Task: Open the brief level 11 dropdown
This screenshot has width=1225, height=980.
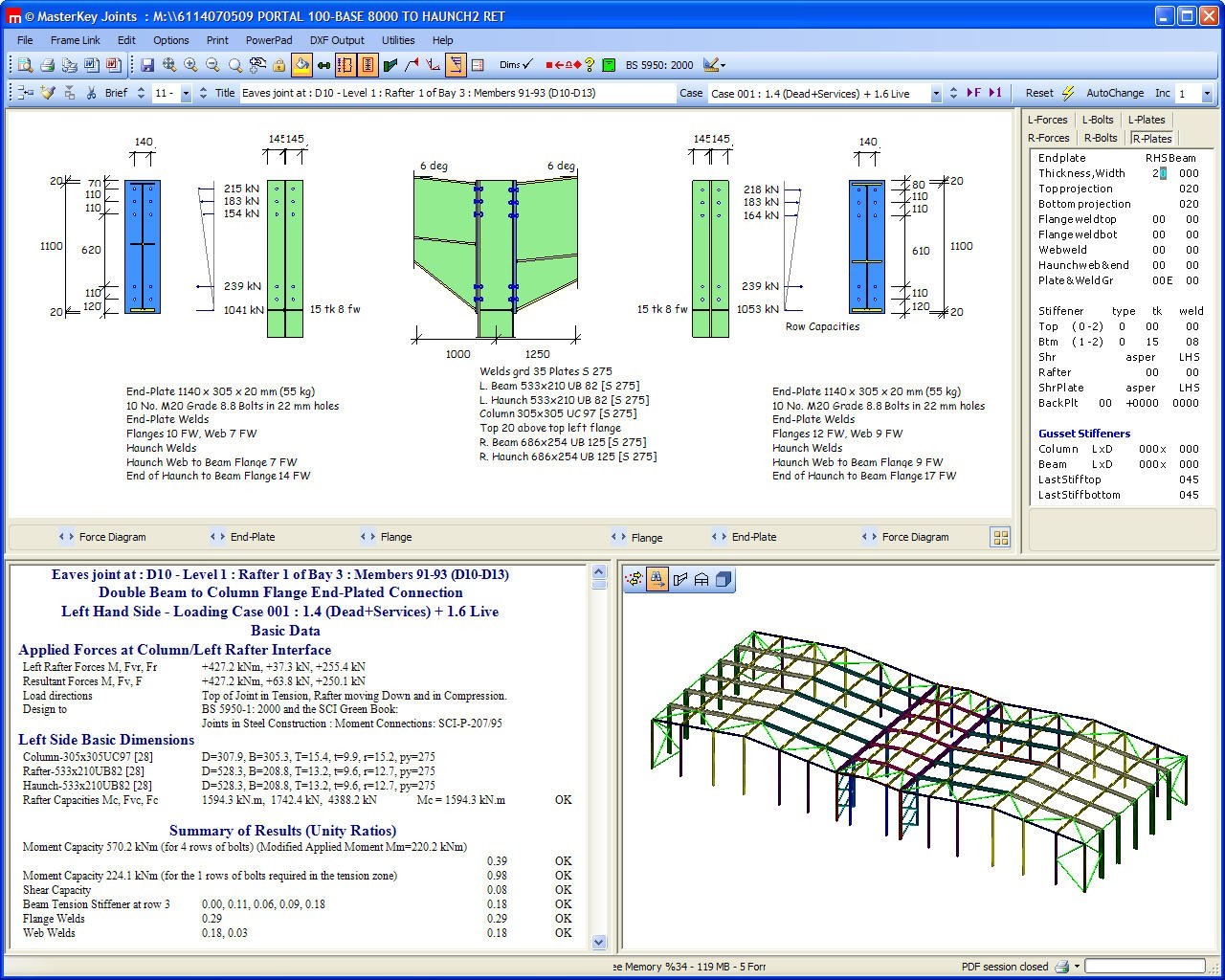Action: (186, 94)
